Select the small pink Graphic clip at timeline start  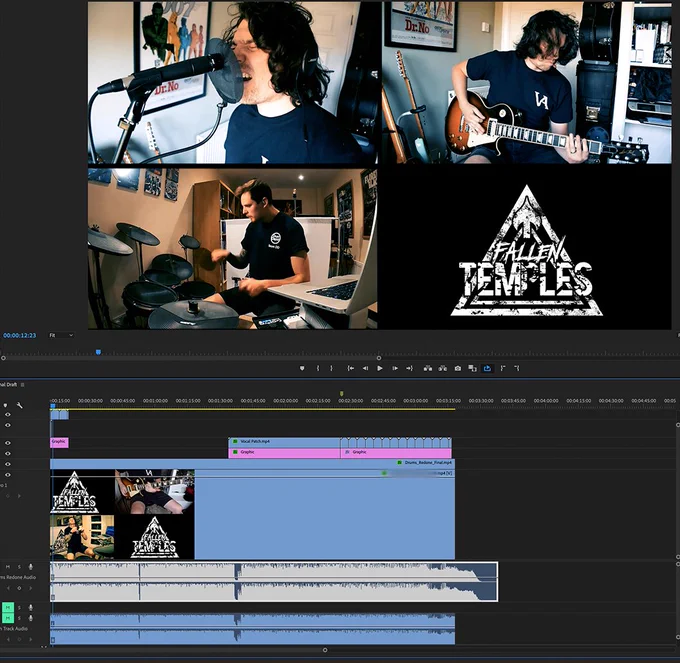[x=59, y=442]
